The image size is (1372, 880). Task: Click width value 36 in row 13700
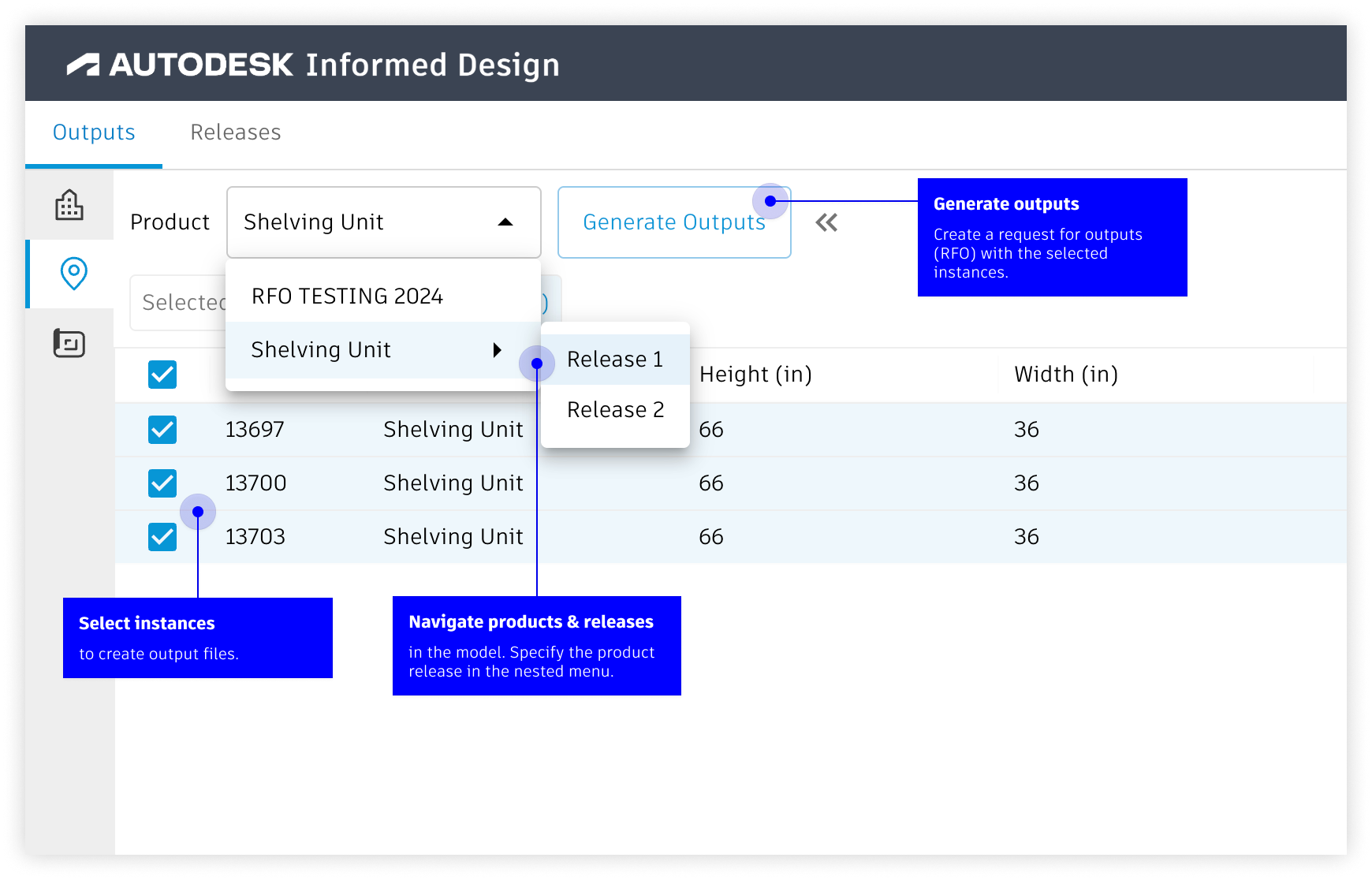coord(1027,483)
